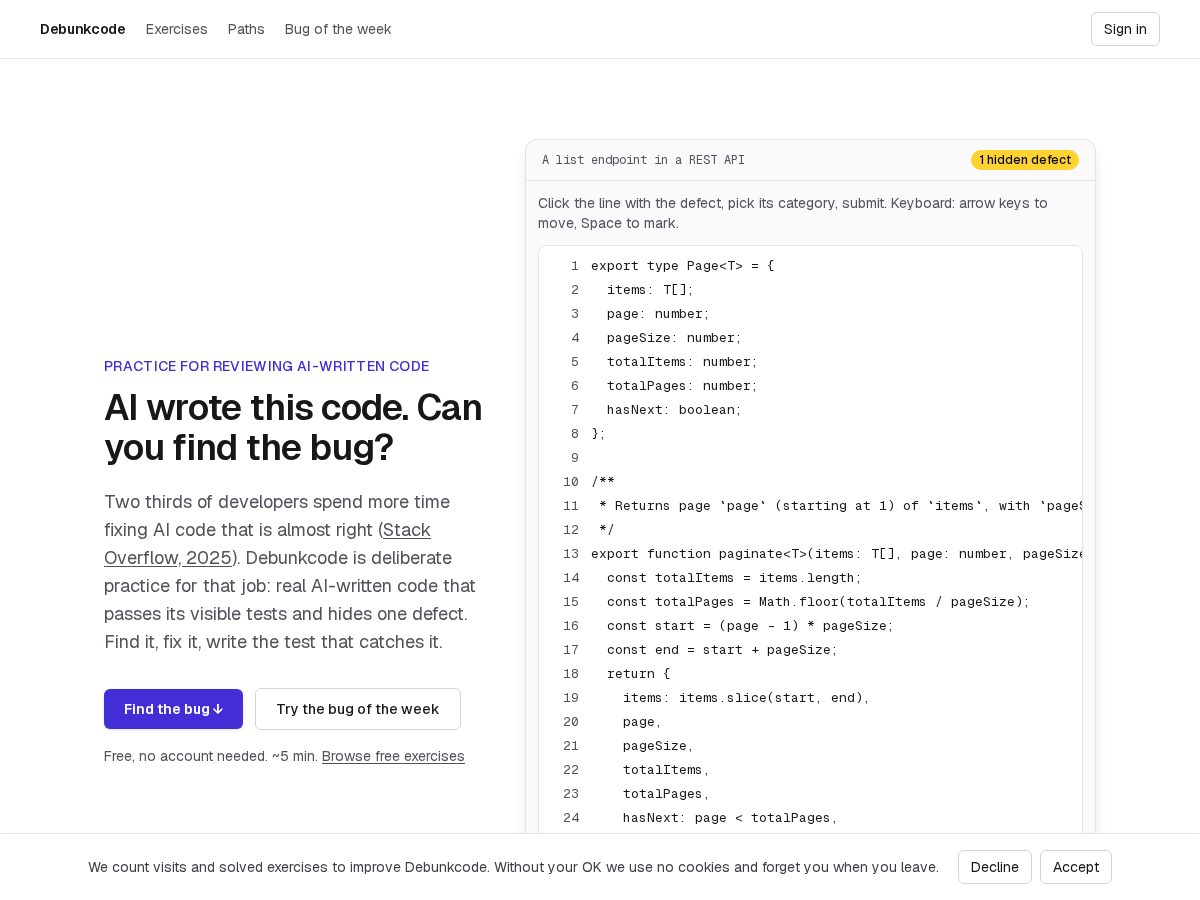Mark line 2 items: T[]
The image size is (1200, 900).
click(x=810, y=290)
